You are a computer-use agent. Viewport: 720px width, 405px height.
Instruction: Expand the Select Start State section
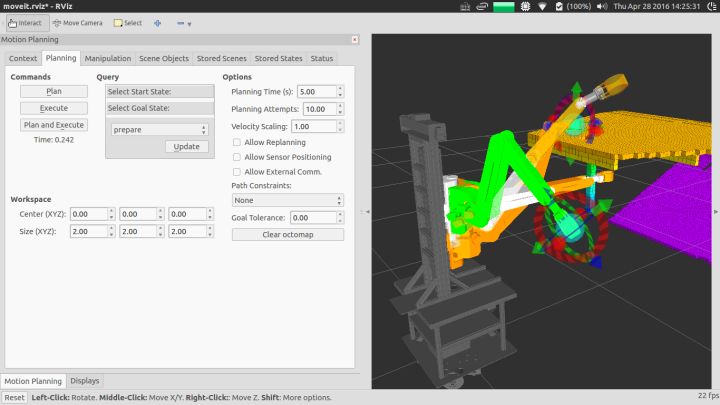[160, 91]
